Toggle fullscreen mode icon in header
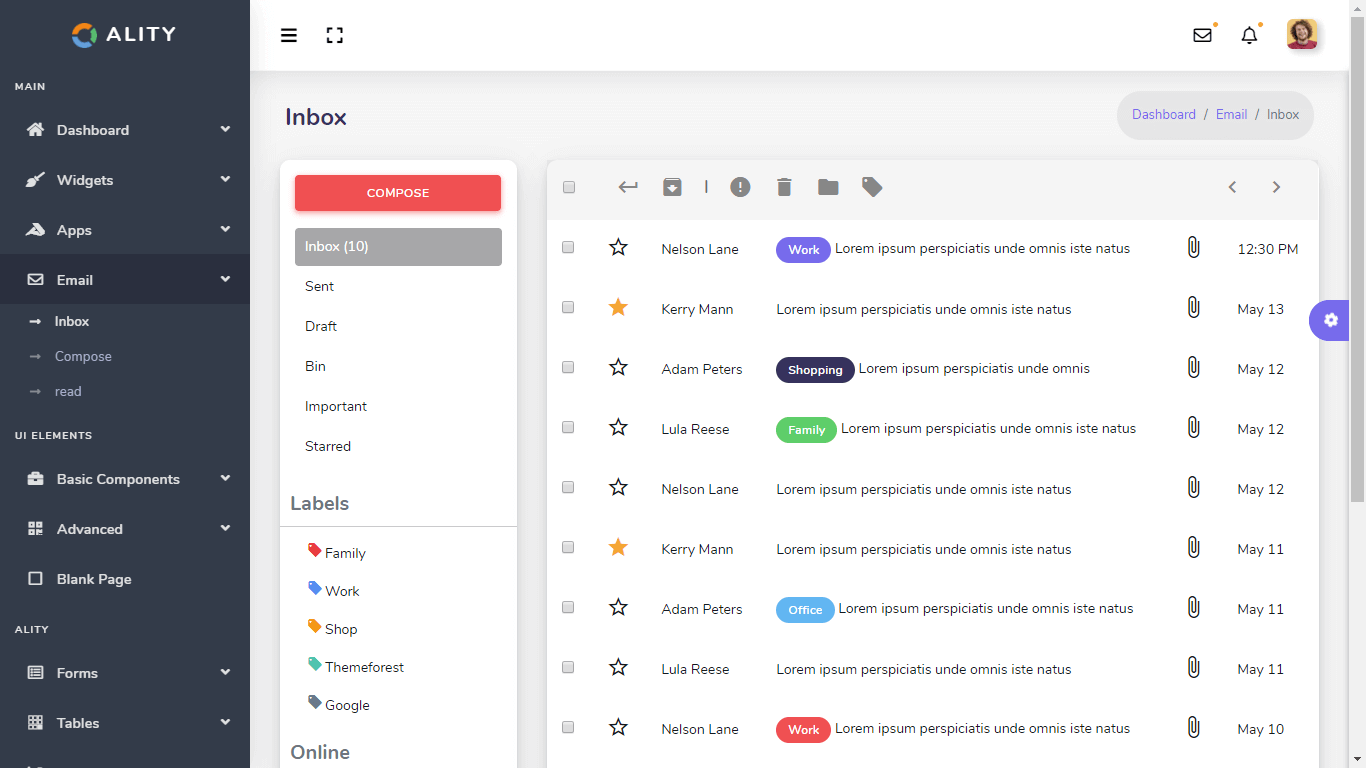 [335, 36]
